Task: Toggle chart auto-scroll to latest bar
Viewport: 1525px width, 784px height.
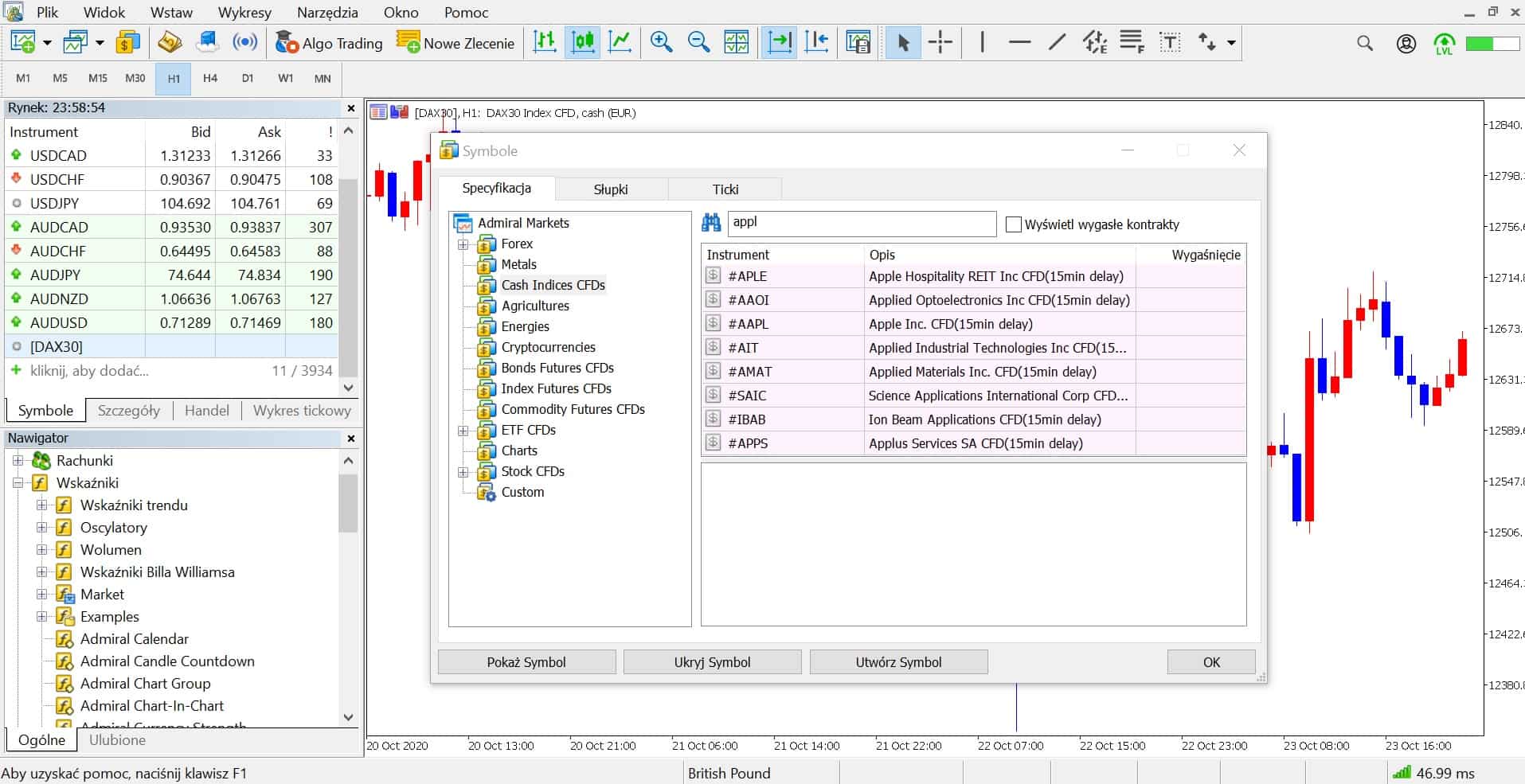Action: coord(779,42)
